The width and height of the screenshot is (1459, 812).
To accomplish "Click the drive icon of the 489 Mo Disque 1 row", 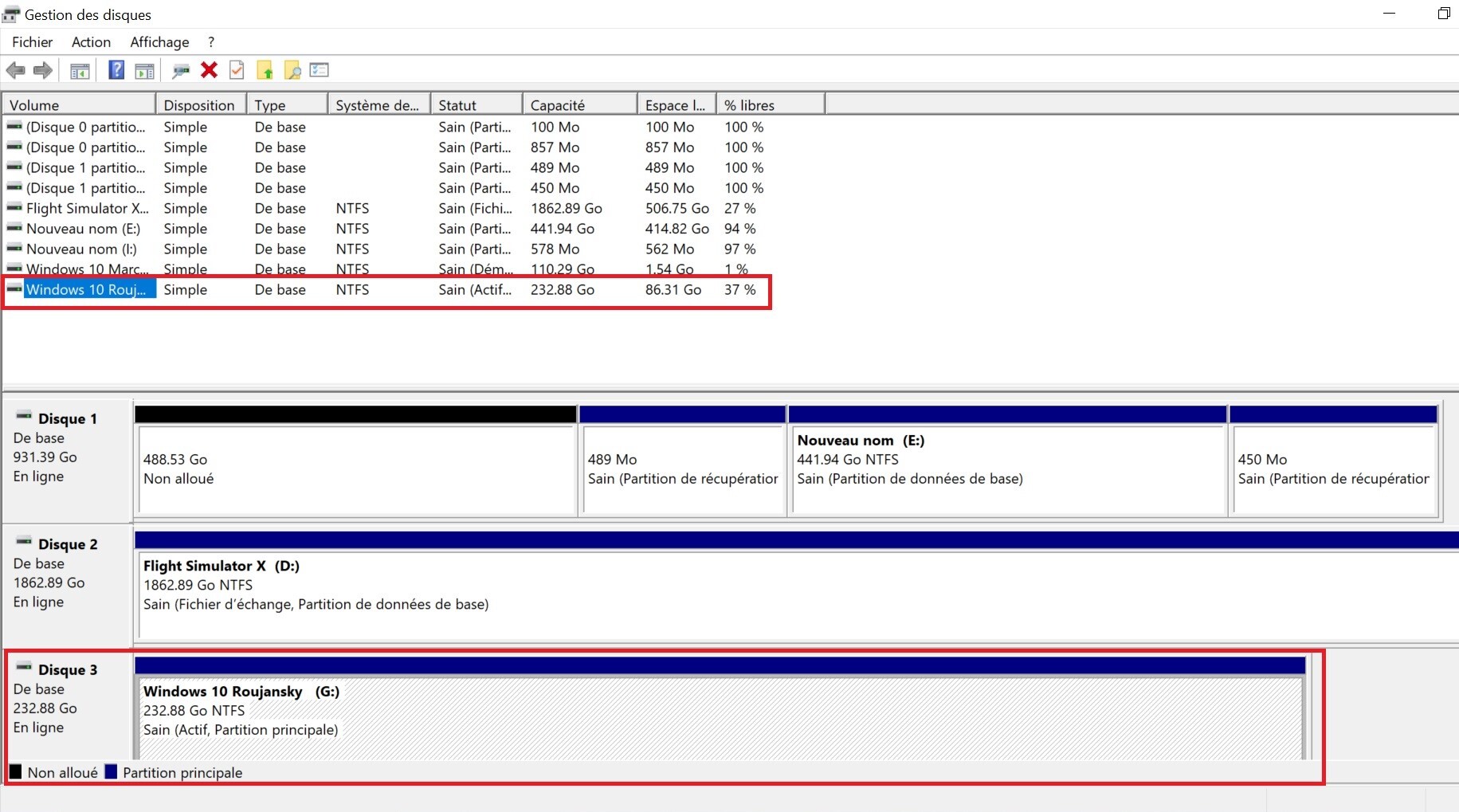I will [x=14, y=167].
